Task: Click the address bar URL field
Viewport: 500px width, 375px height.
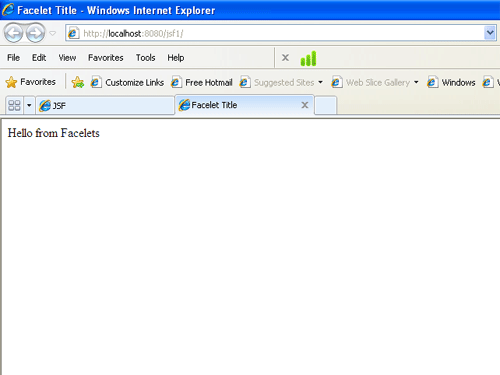Action: pos(281,33)
